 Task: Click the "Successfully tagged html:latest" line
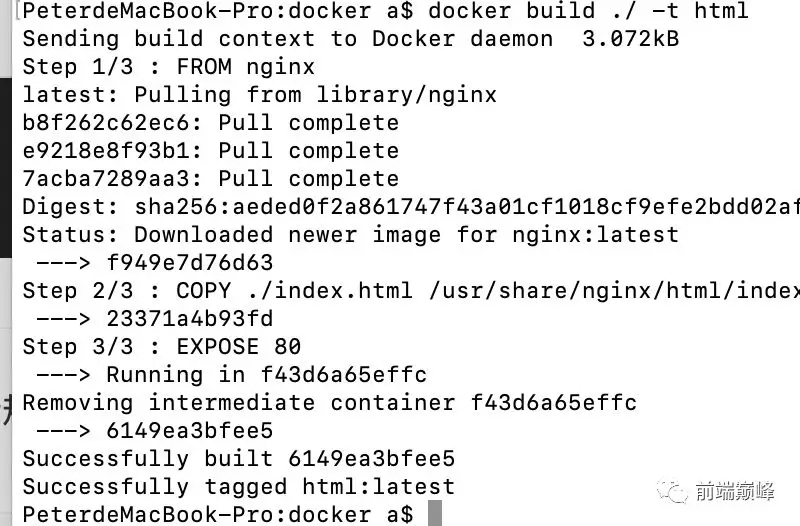click(x=238, y=487)
